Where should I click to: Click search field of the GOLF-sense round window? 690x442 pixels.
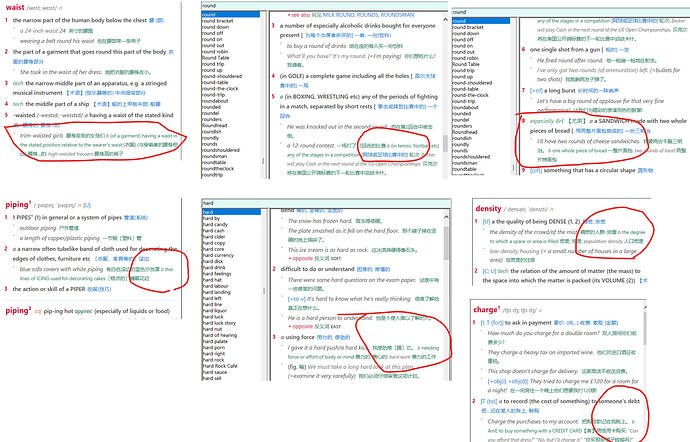pyautogui.click(x=324, y=6)
